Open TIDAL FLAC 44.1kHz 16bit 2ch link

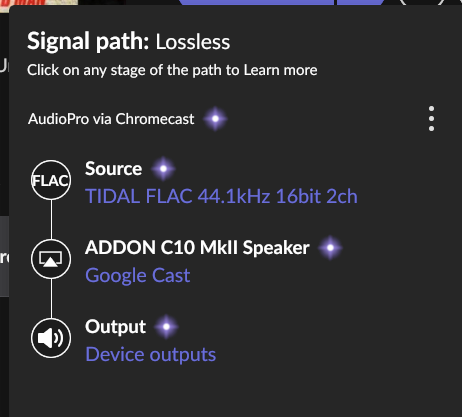[221, 196]
